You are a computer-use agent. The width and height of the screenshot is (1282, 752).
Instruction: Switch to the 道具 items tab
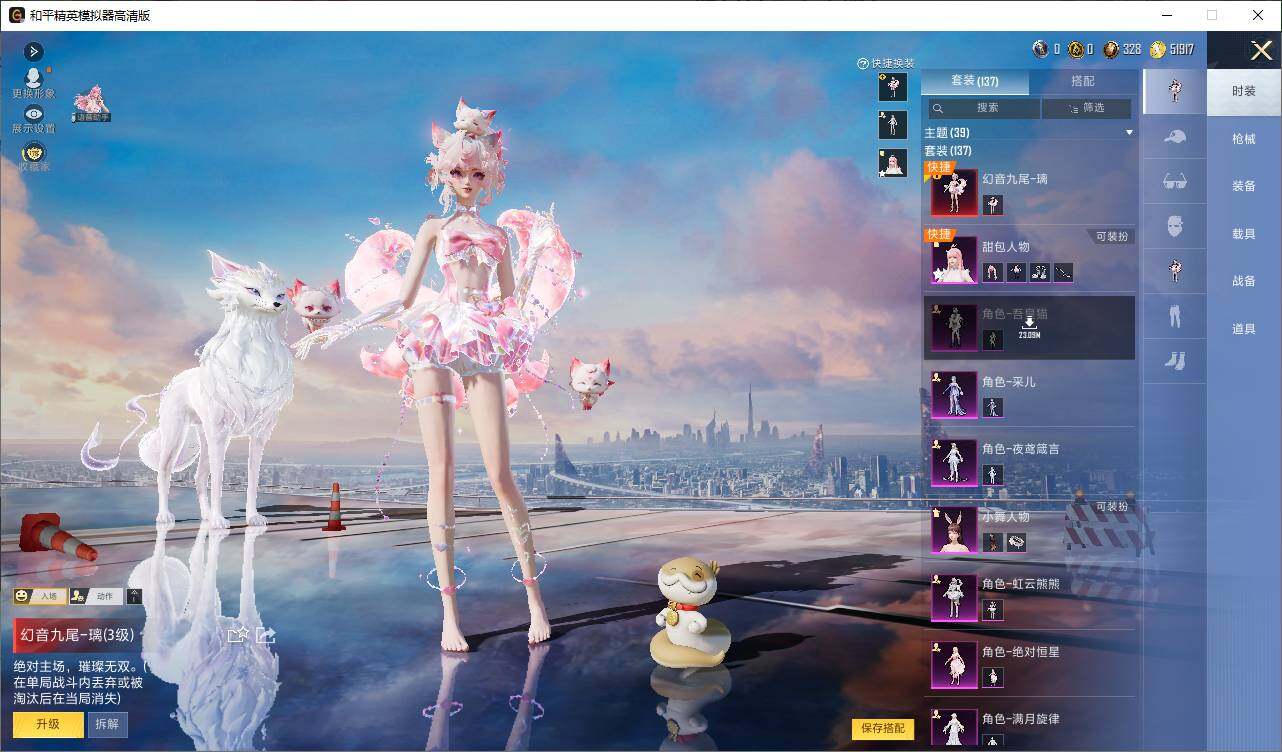tap(1244, 329)
